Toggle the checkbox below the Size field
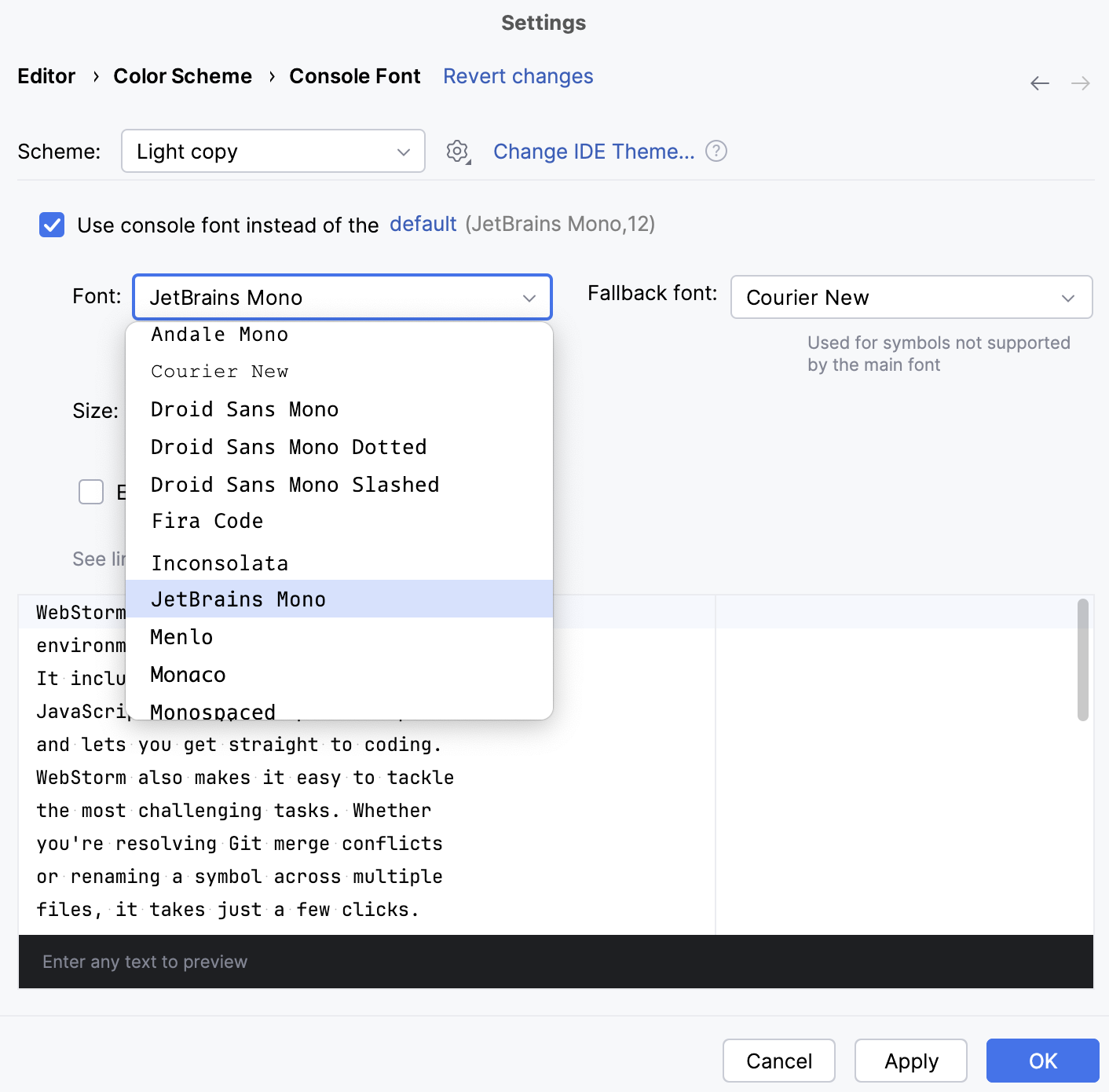This screenshot has width=1109, height=1092. coord(91,492)
